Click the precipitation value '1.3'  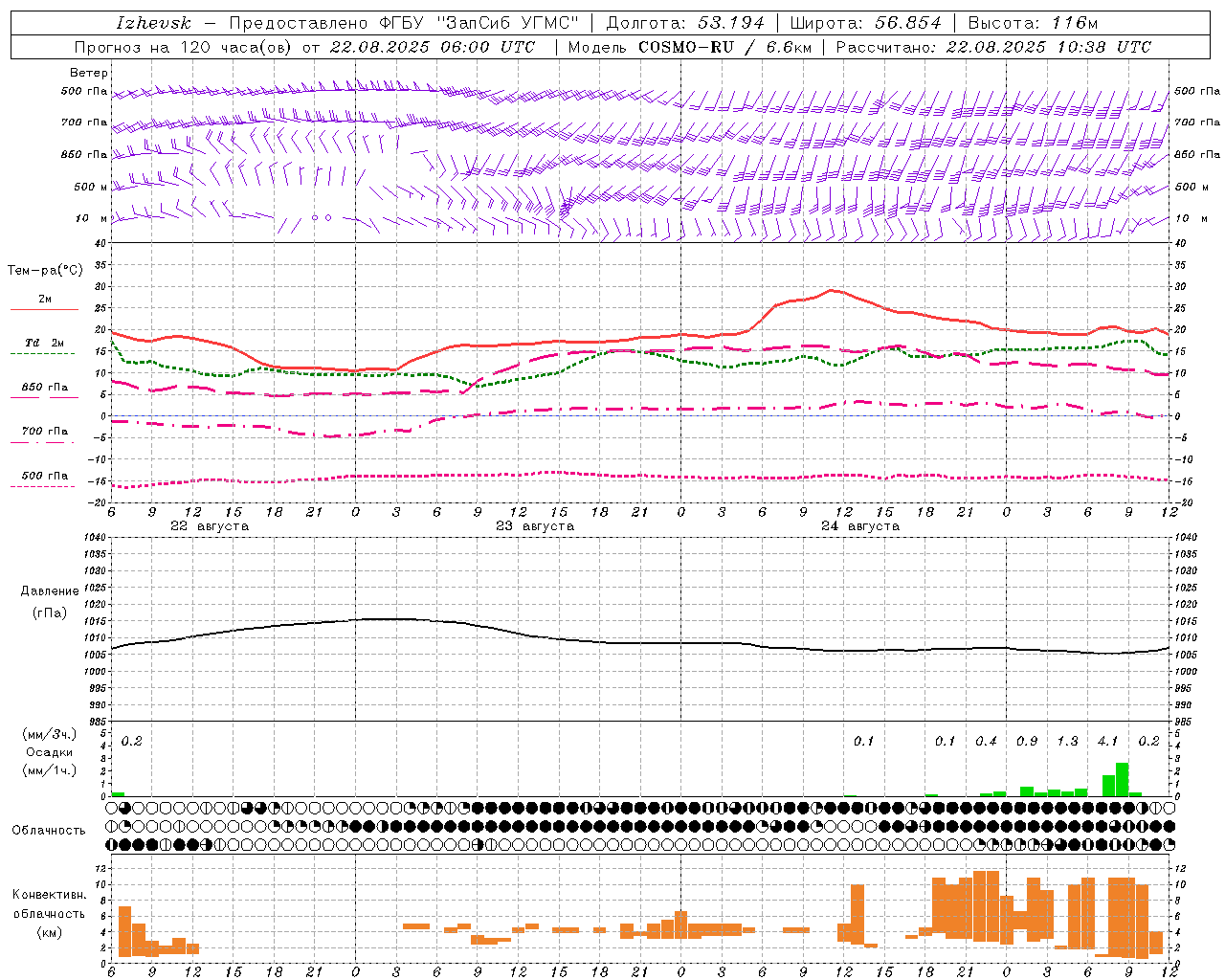point(1067,742)
